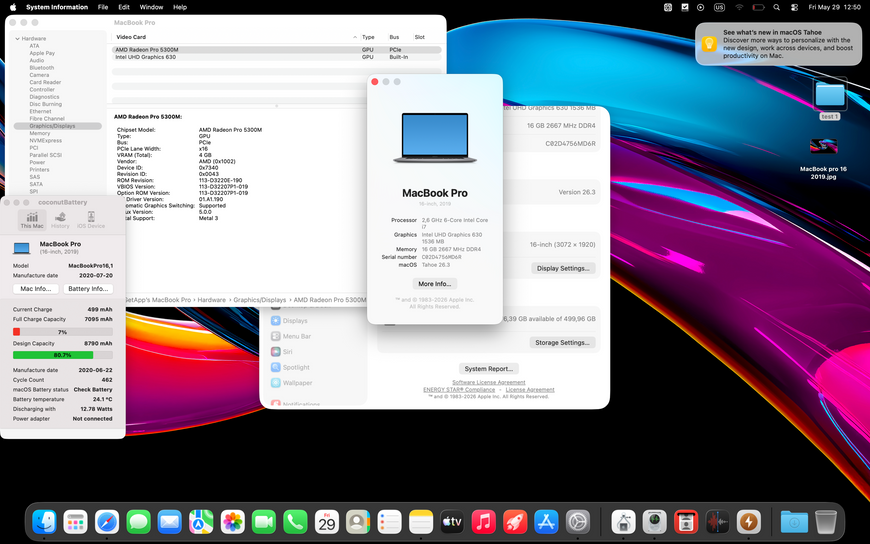The height and width of the screenshot is (544, 870).
Task: Open Photos app in the Dock
Action: 232,522
